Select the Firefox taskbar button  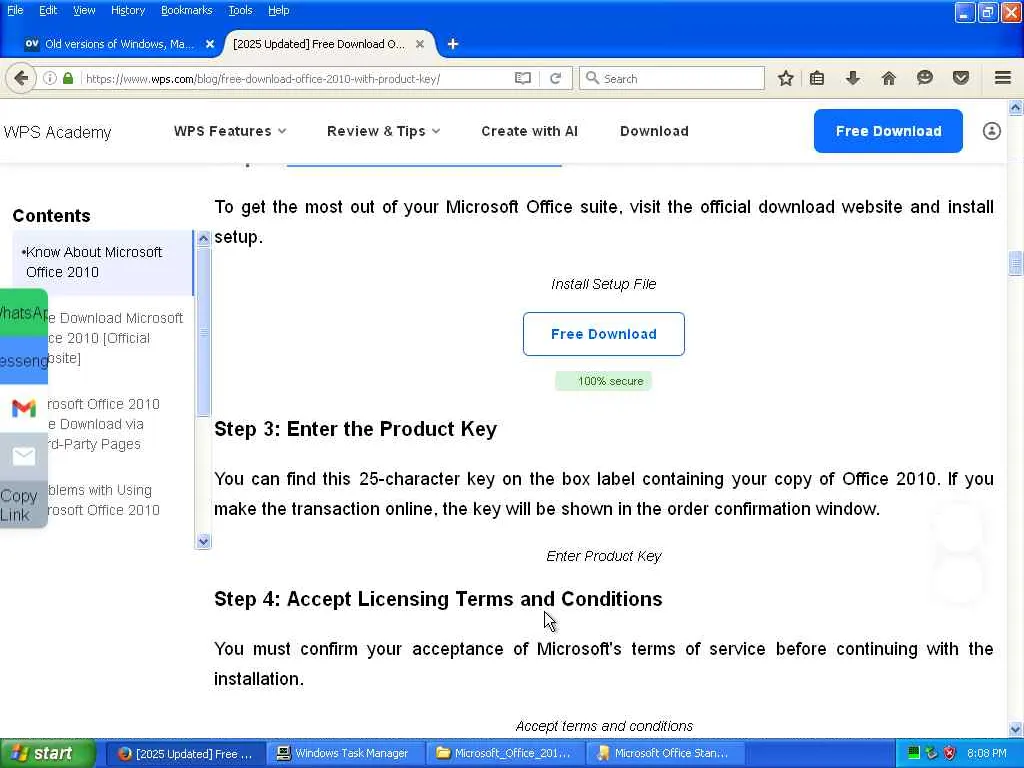pyautogui.click(x=185, y=754)
